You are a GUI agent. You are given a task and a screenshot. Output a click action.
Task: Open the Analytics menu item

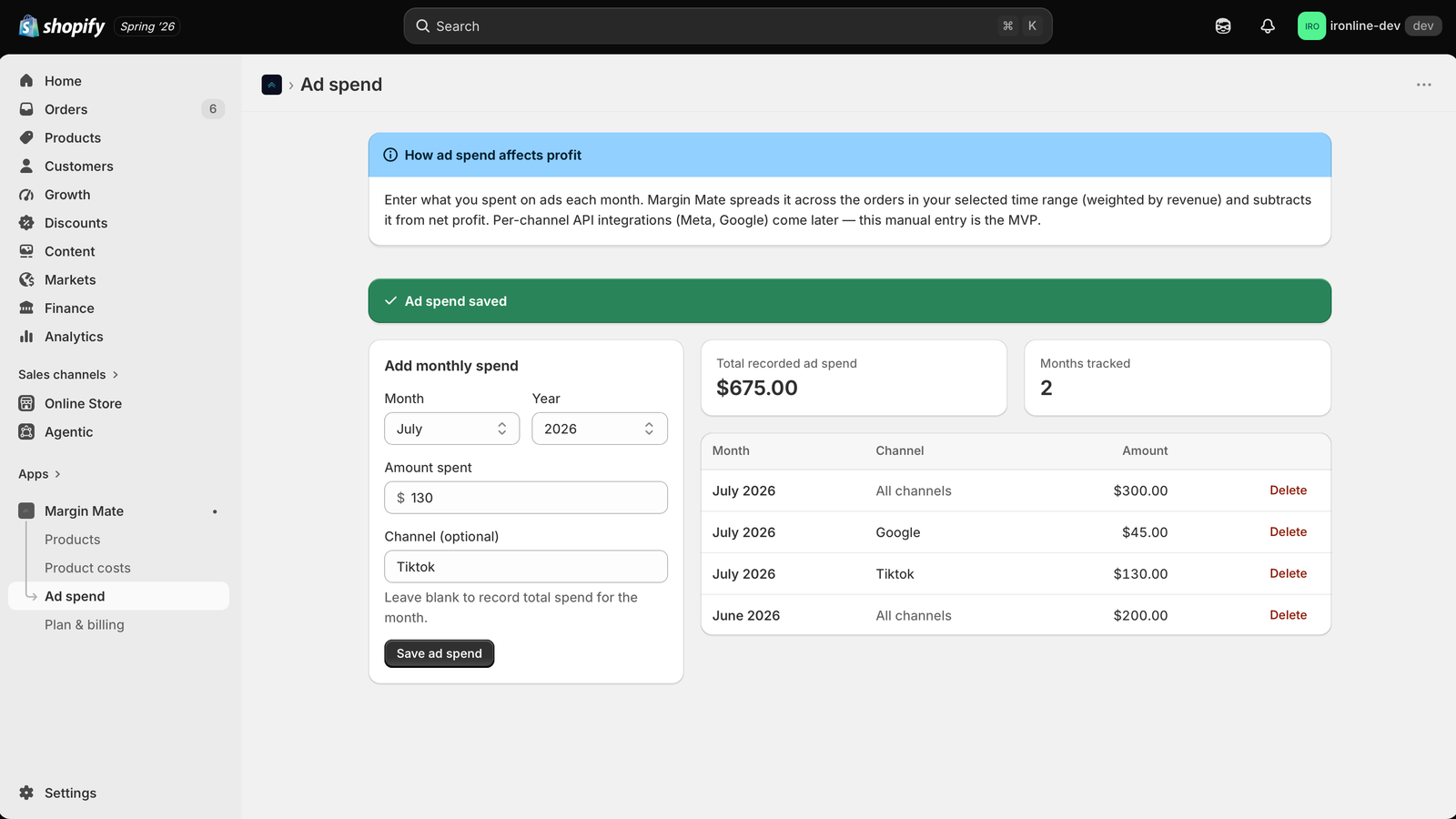click(x=118, y=337)
